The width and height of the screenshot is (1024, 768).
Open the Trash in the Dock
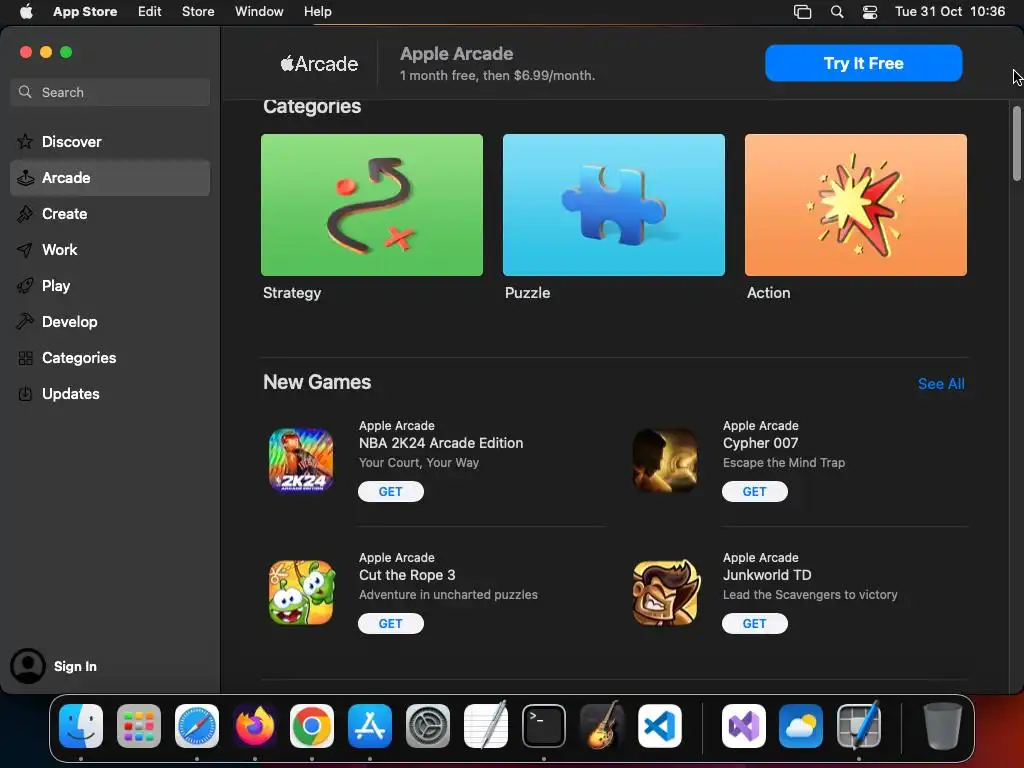click(x=942, y=726)
